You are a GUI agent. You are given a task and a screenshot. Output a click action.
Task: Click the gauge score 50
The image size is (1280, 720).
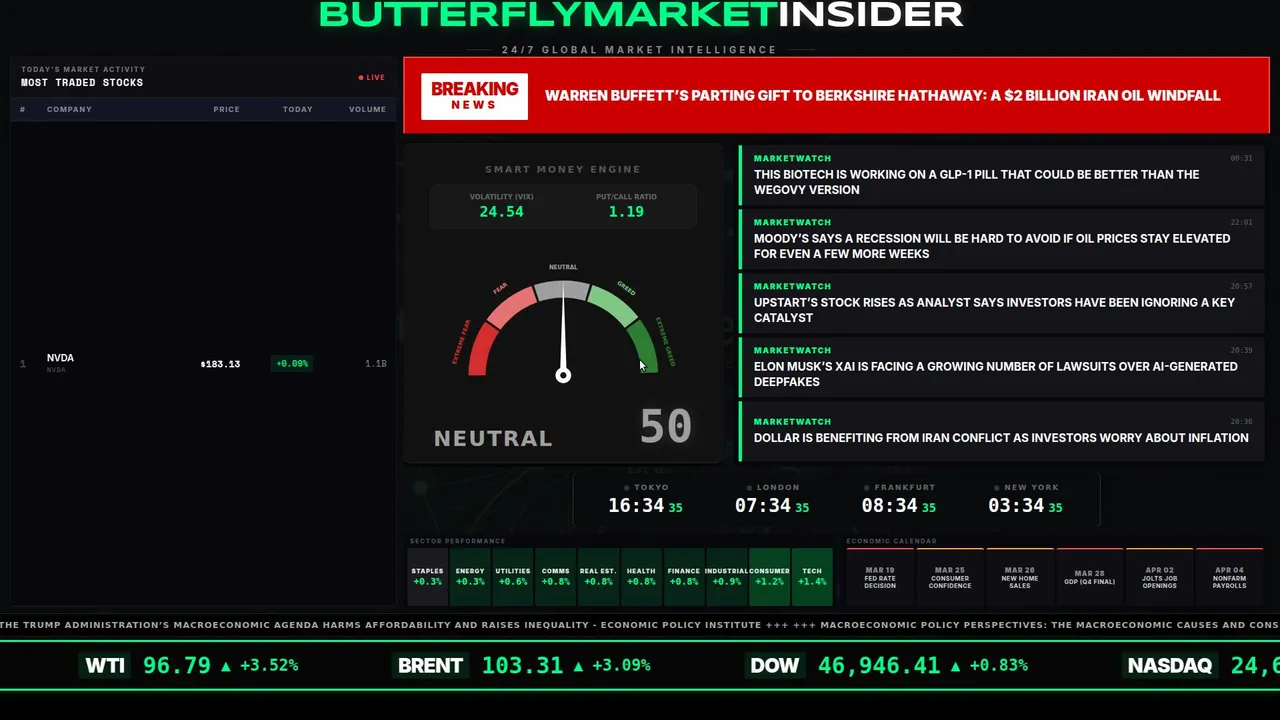(x=666, y=427)
